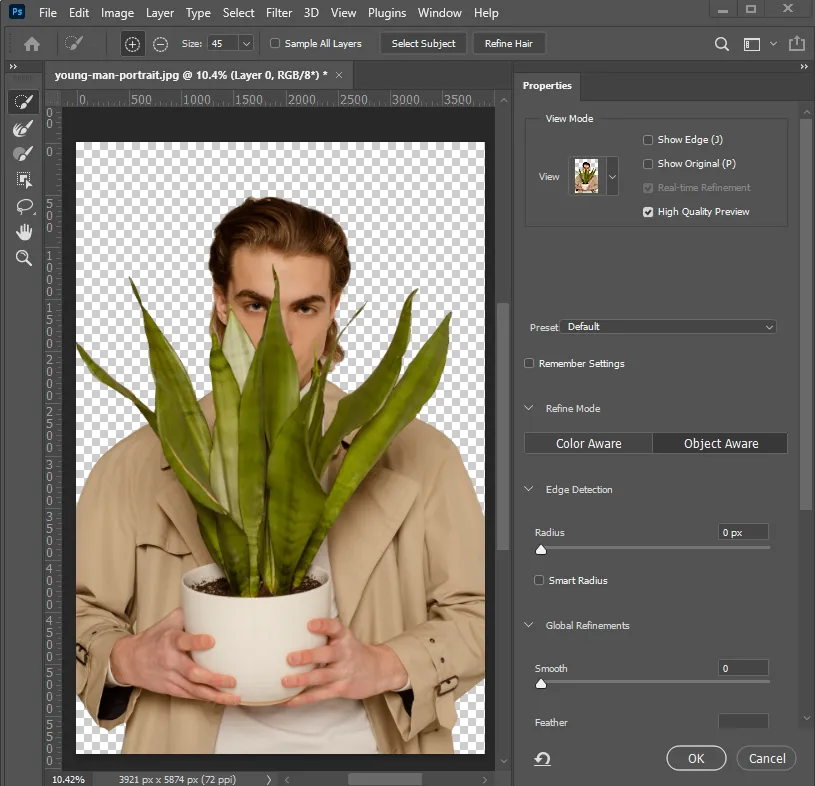Click the Home icon in options bar

coord(32,44)
